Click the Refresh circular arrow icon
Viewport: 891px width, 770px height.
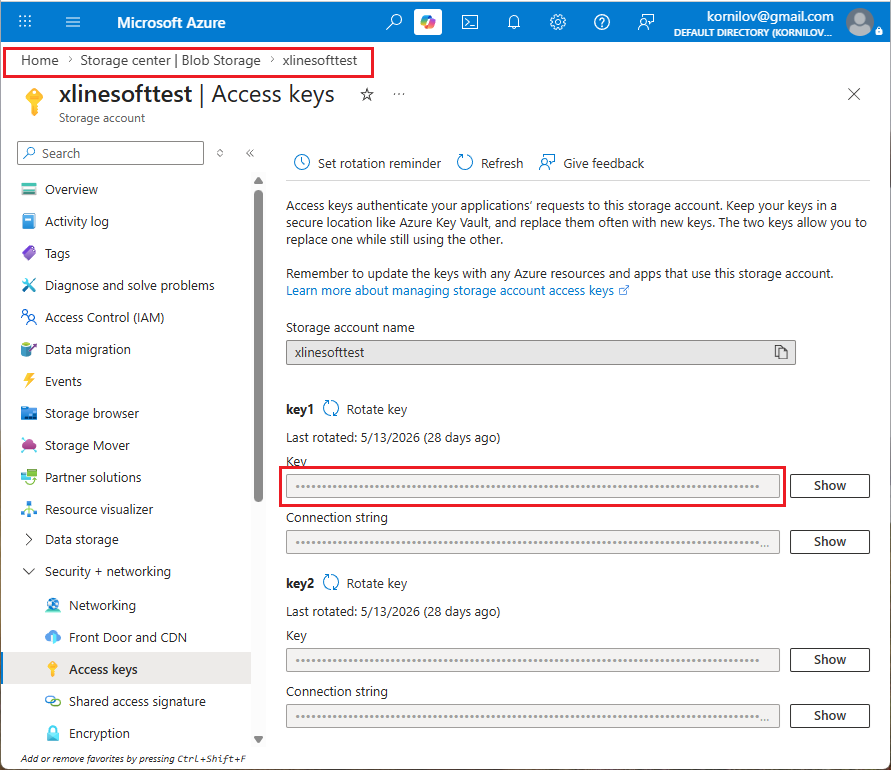tap(465, 163)
